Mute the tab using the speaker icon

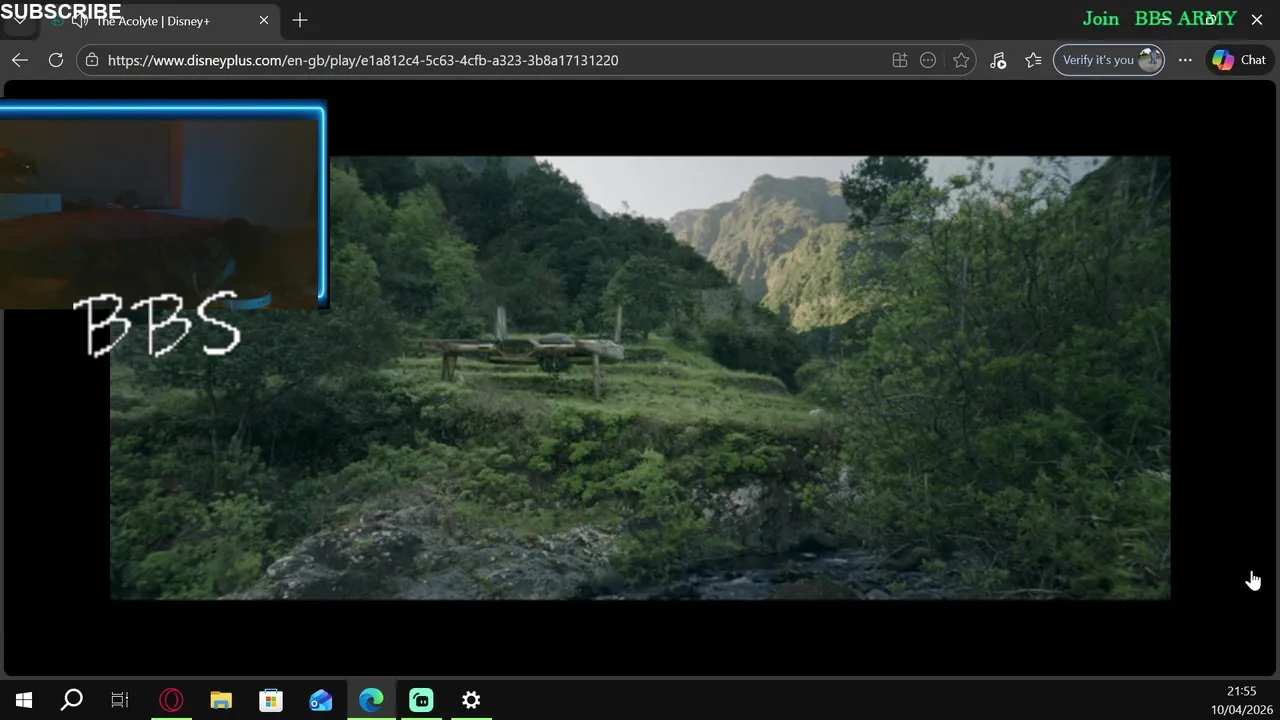coord(80,21)
